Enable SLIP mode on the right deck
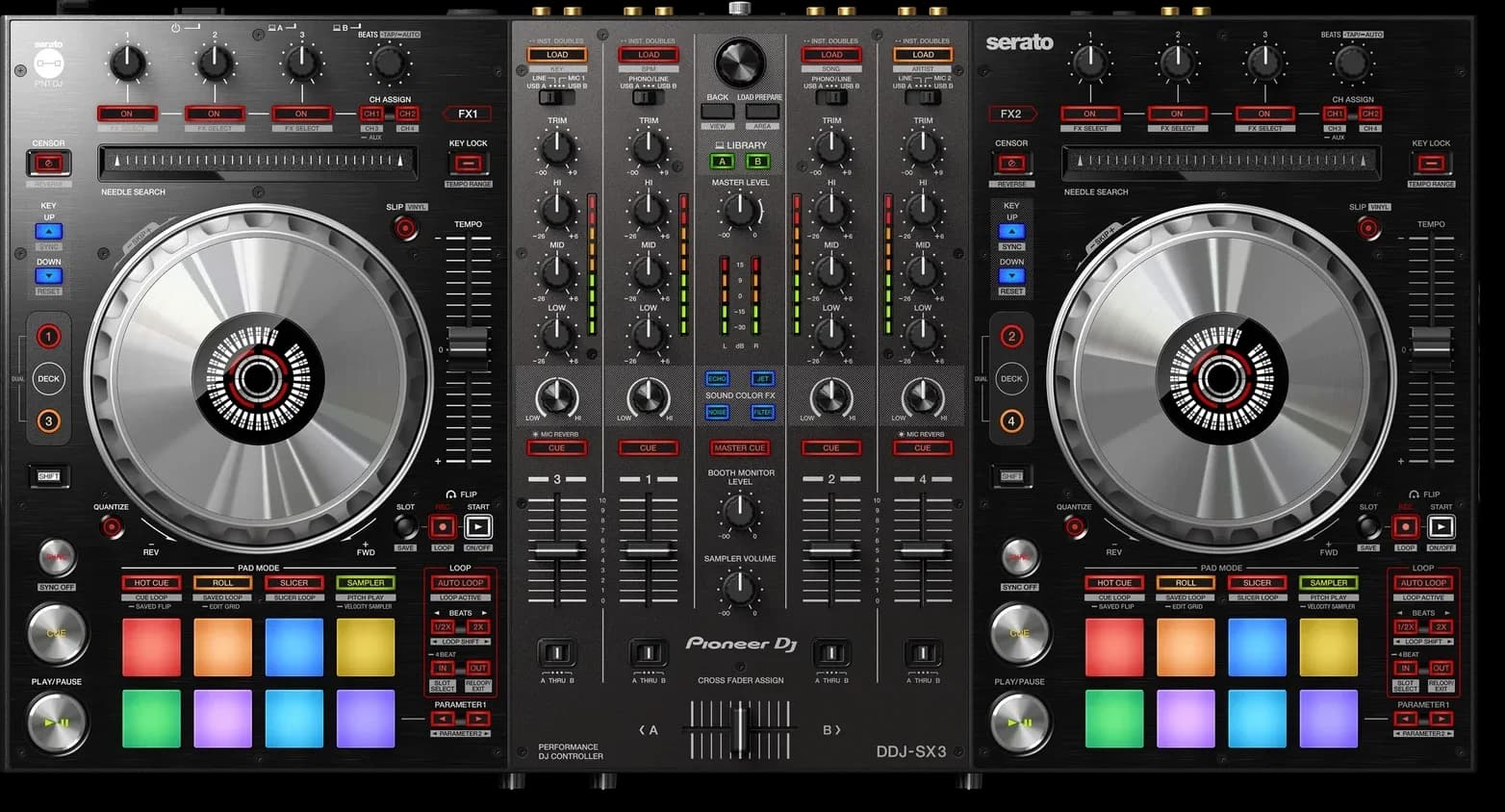1505x812 pixels. pos(1368,228)
